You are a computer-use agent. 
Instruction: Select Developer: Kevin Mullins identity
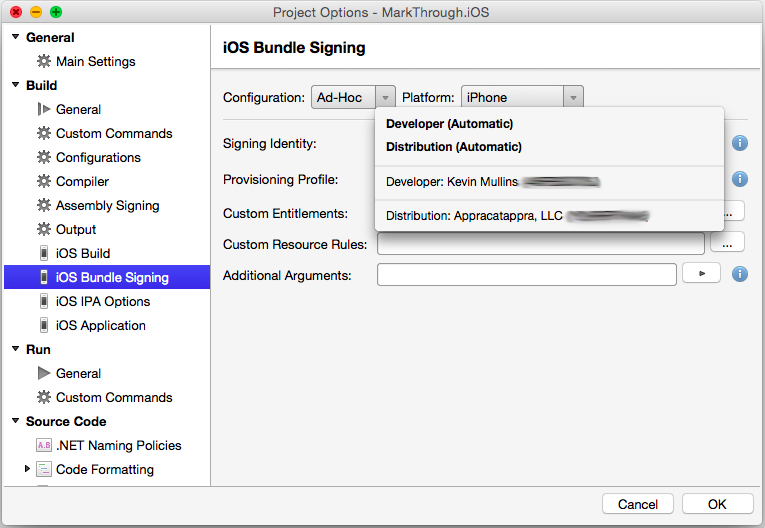pyautogui.click(x=492, y=182)
